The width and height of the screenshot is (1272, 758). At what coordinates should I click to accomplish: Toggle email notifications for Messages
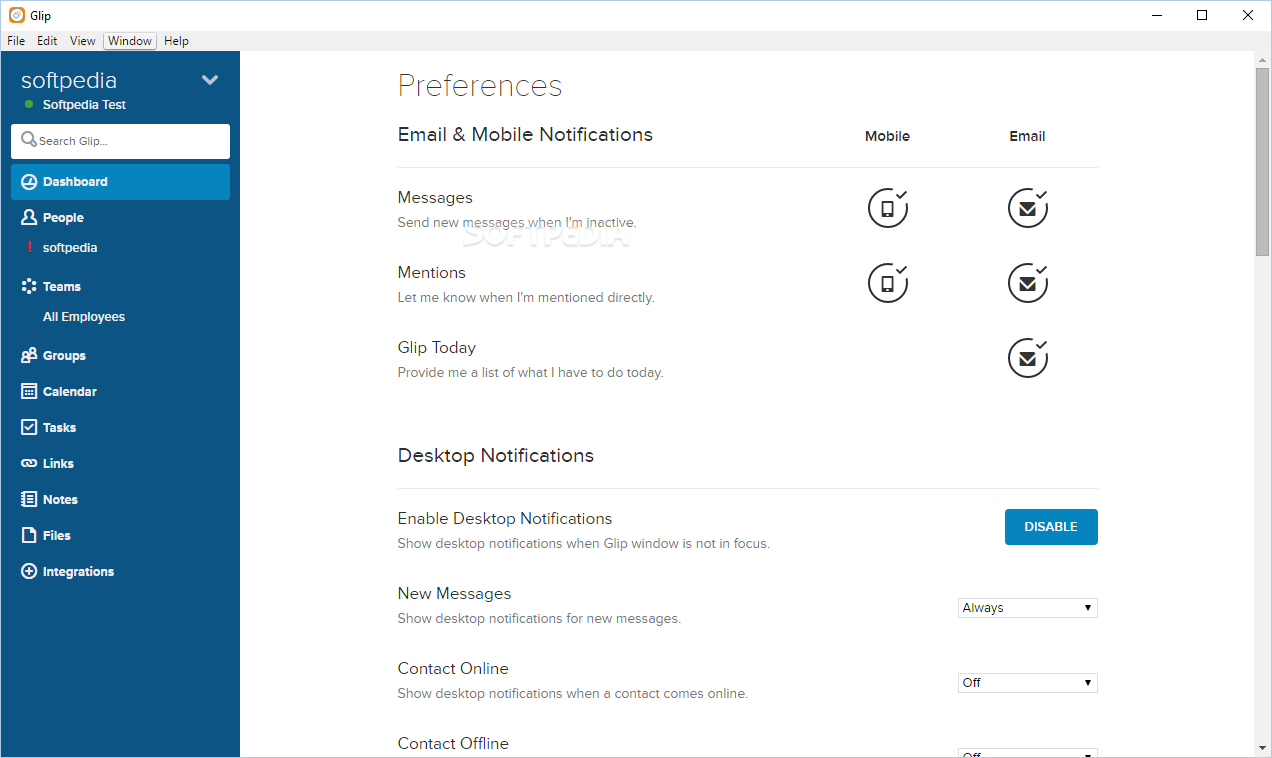[x=1028, y=208]
